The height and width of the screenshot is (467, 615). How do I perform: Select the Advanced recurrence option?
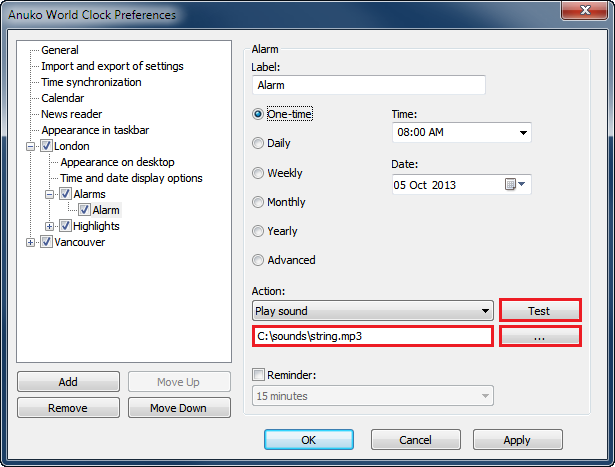pos(258,260)
